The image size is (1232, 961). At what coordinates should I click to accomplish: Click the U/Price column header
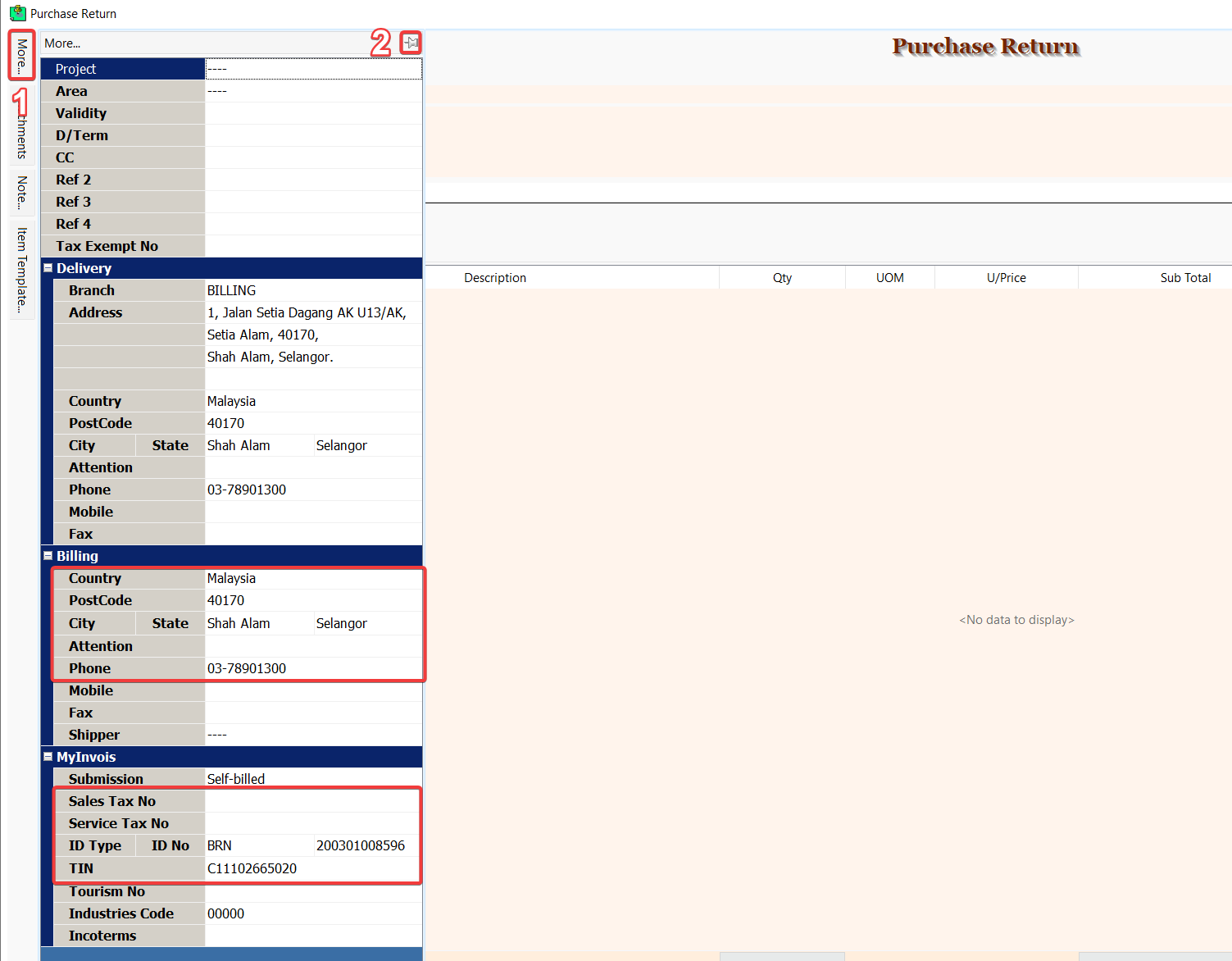click(1006, 278)
